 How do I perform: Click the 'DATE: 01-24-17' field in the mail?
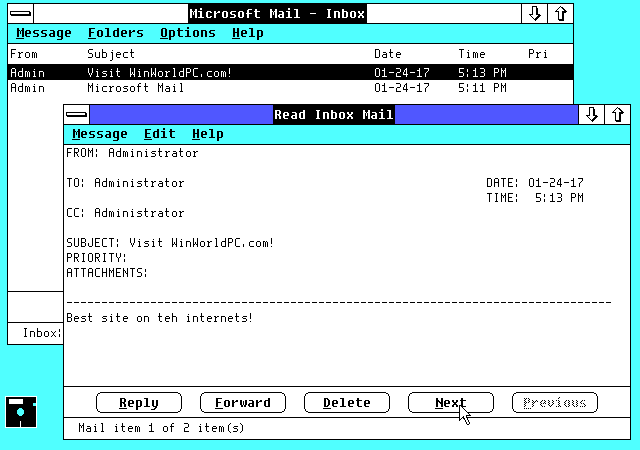tap(535, 183)
